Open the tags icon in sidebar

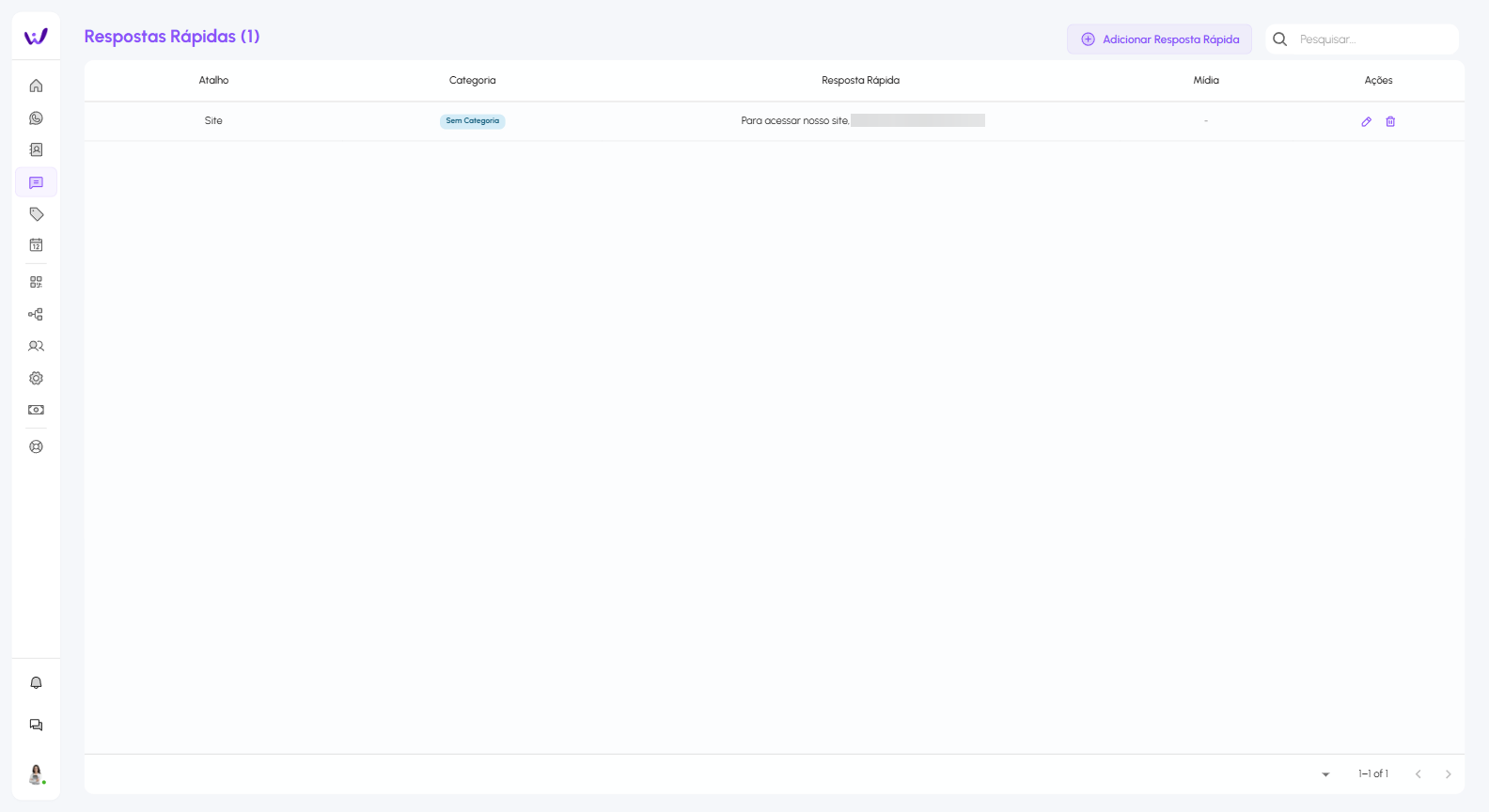36,214
